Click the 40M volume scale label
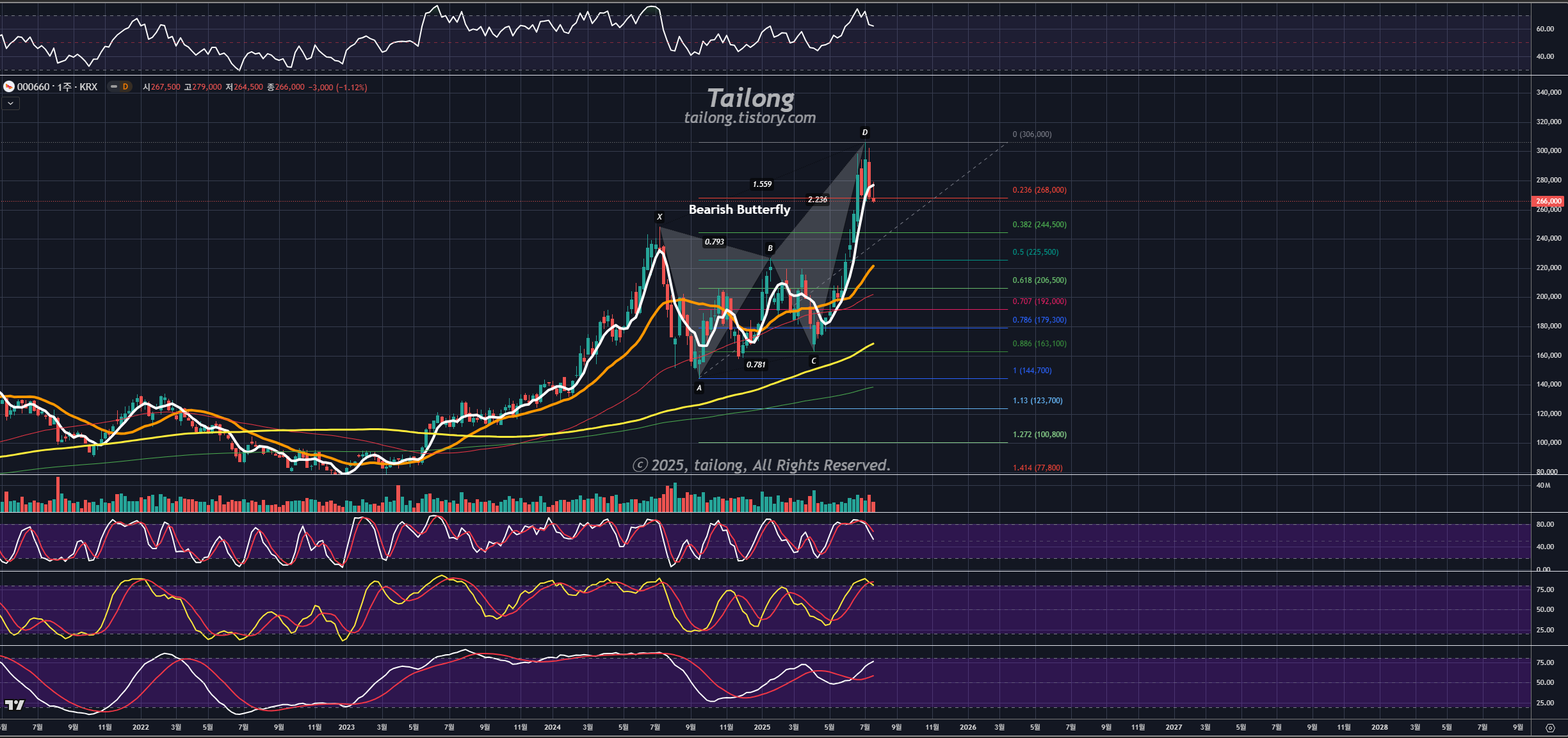 1543,485
